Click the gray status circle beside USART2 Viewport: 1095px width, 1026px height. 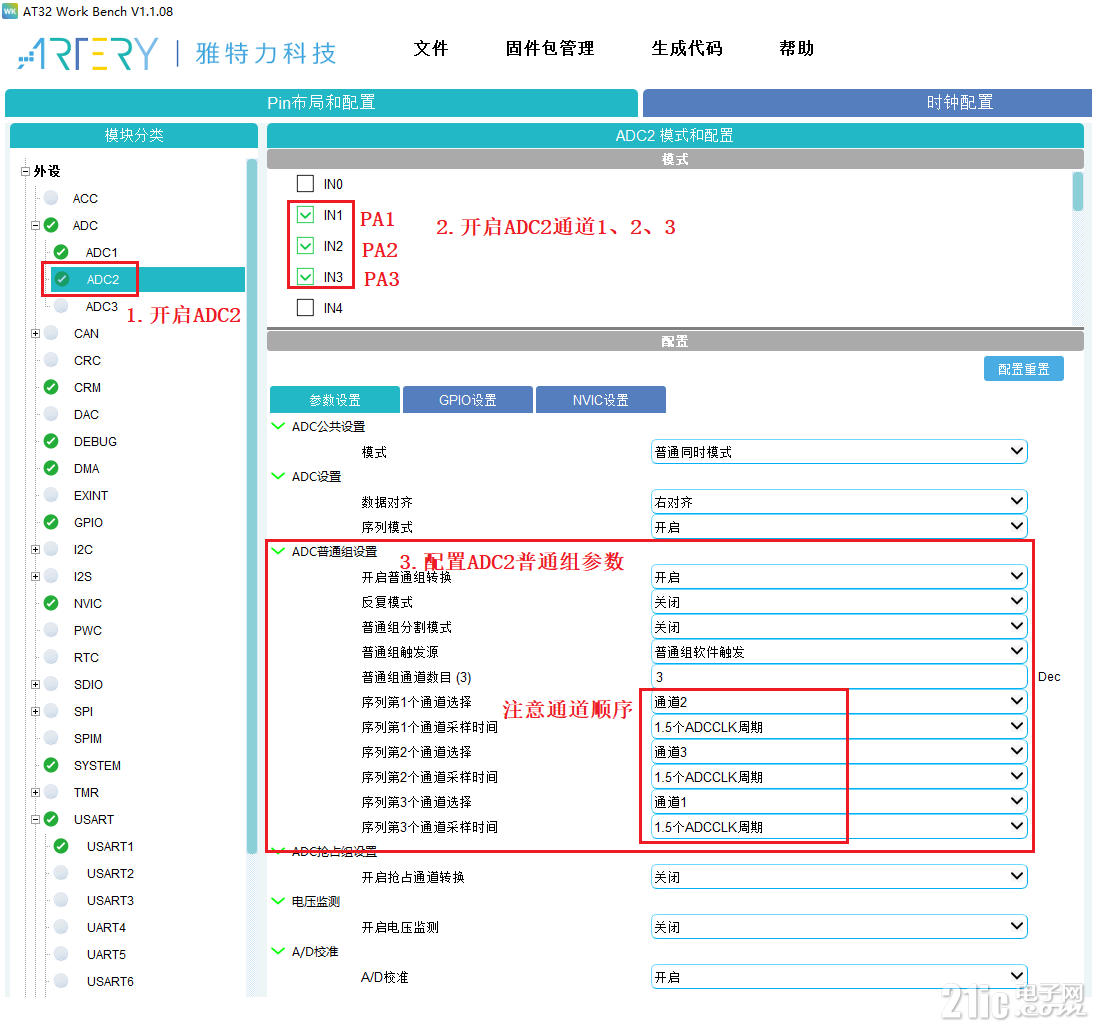[61, 873]
